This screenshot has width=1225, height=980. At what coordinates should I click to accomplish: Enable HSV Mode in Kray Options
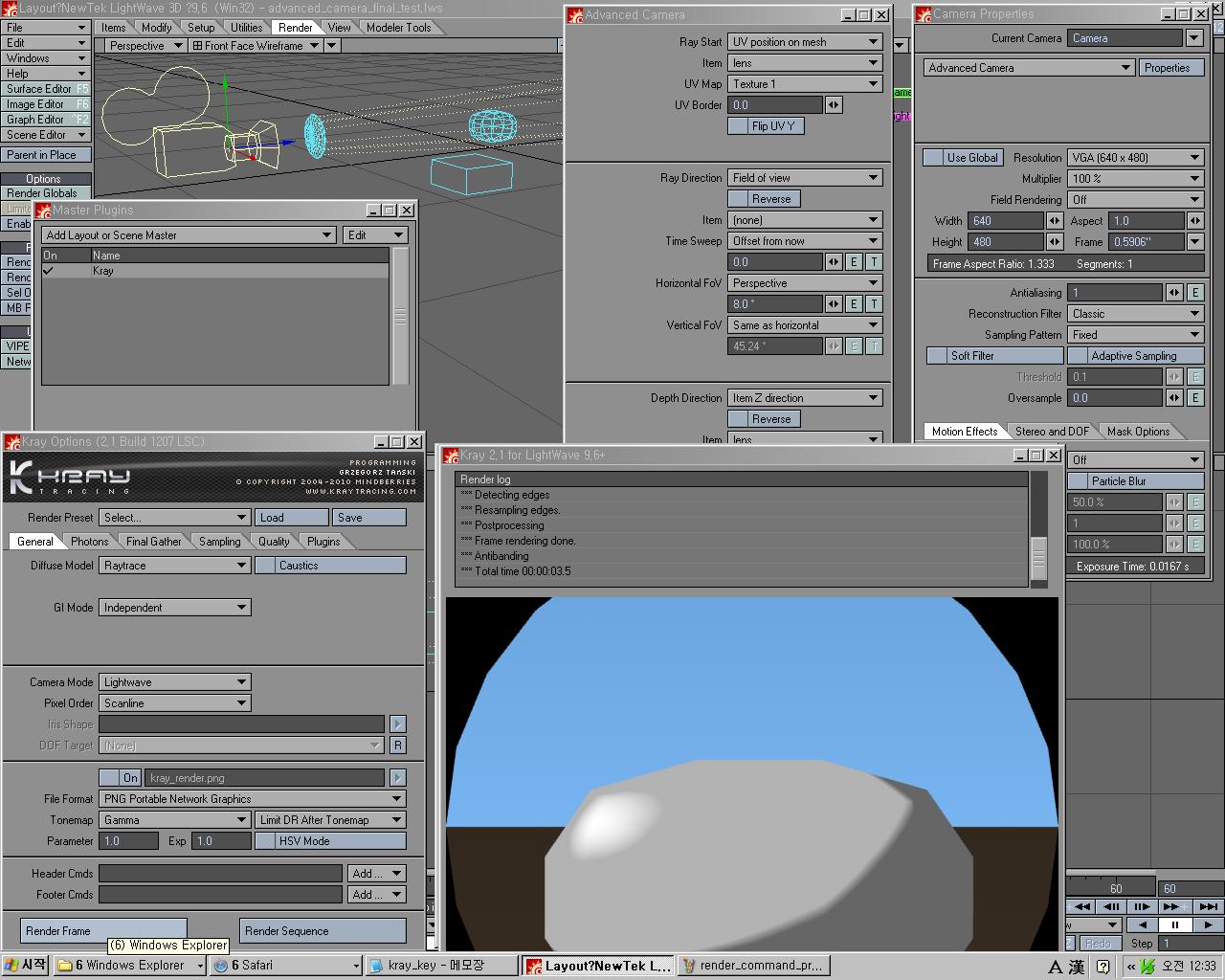pos(266,841)
